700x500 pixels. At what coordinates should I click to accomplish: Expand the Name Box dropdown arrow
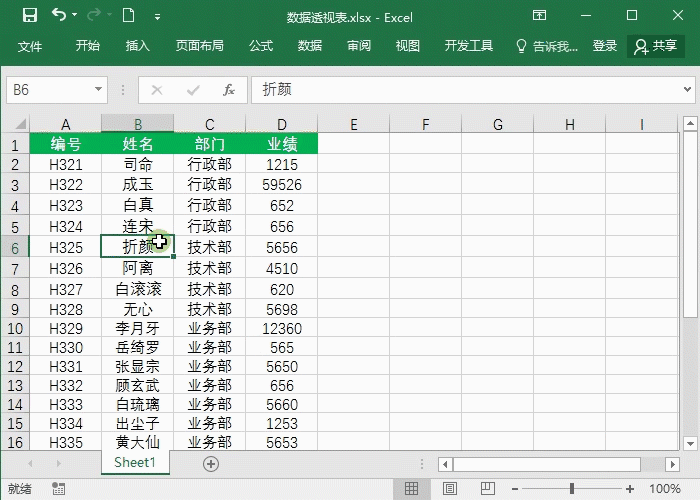[99, 89]
